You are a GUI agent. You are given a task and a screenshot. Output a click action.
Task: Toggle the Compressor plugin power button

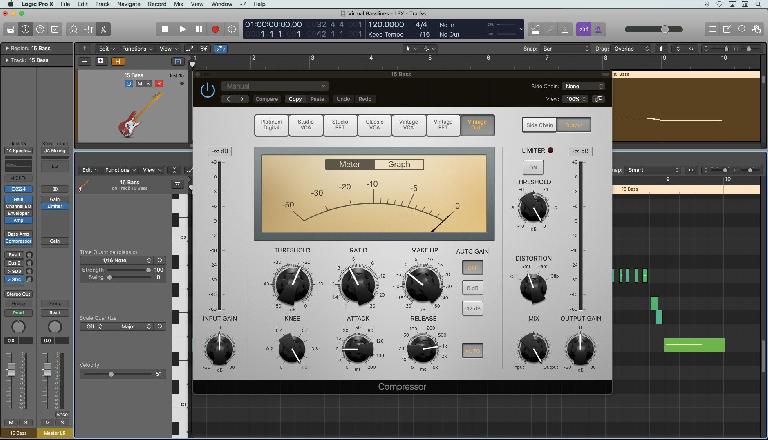tap(208, 90)
